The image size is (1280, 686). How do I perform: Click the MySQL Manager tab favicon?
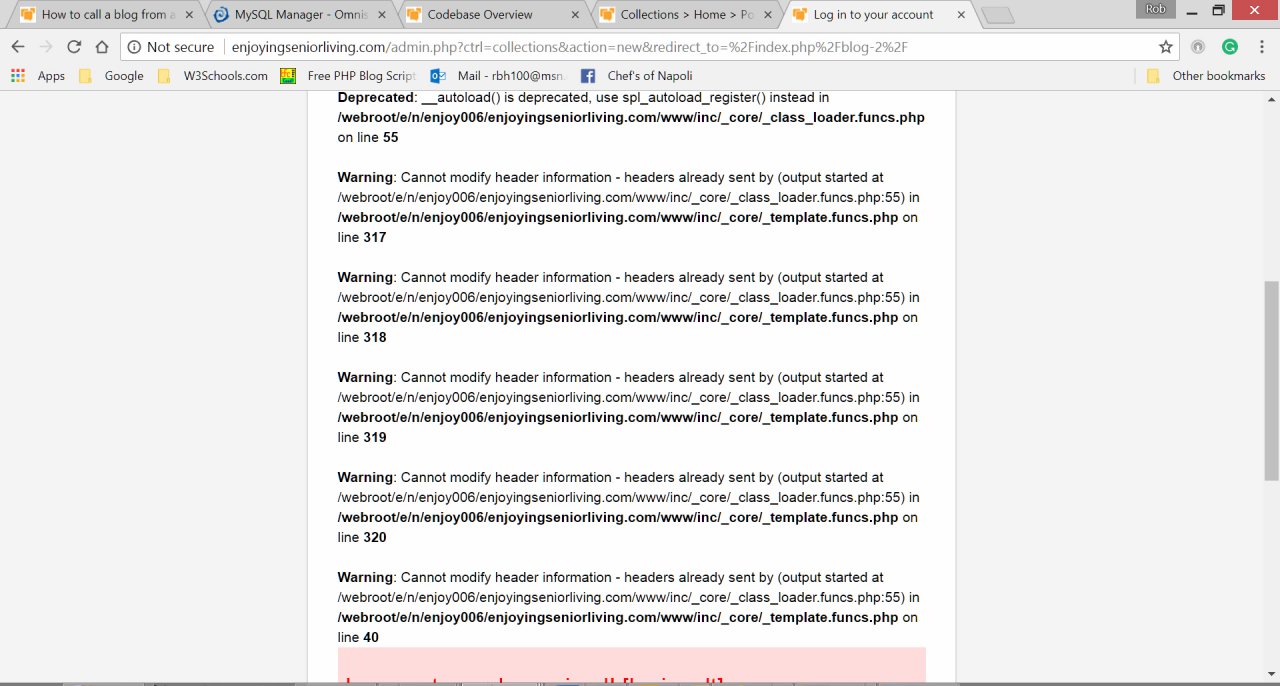coord(221,15)
